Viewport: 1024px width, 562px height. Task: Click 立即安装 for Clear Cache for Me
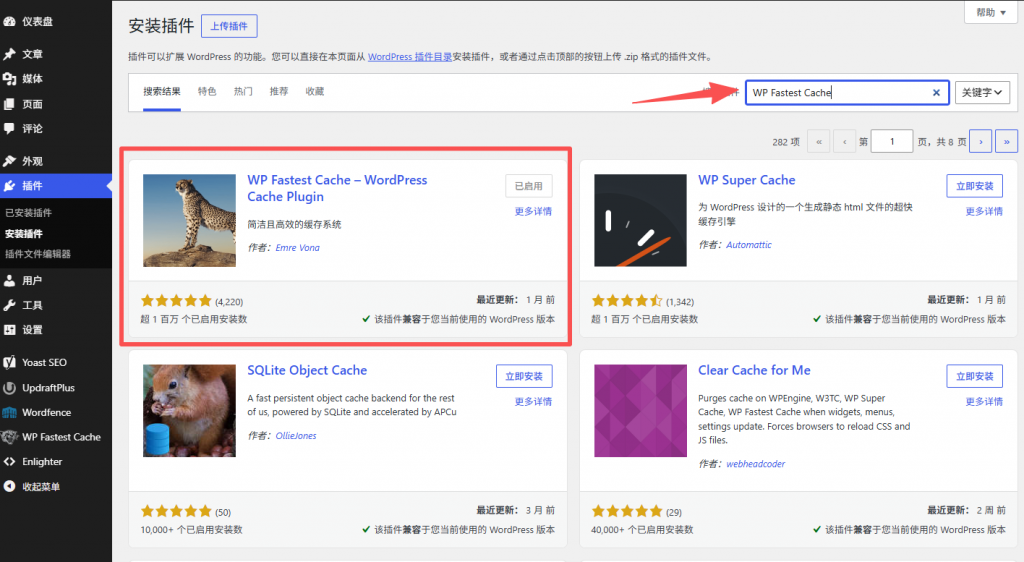click(975, 376)
